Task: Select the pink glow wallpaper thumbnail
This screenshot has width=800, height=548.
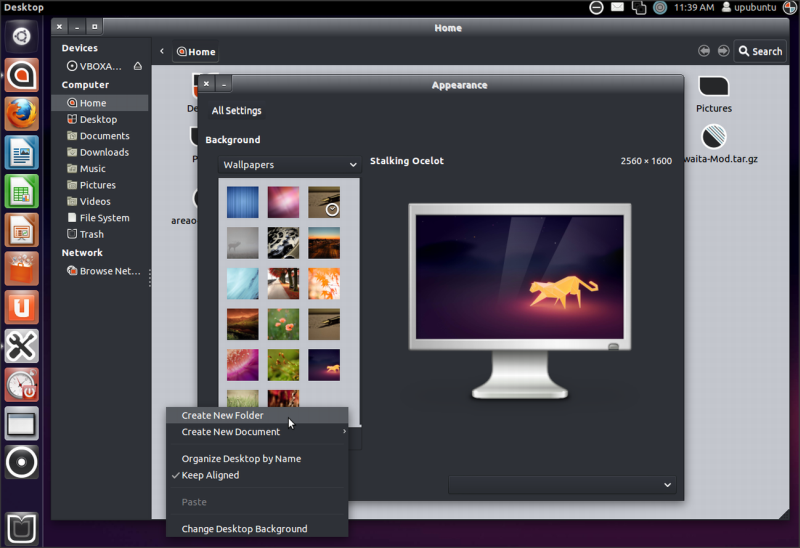Action: tap(283, 202)
